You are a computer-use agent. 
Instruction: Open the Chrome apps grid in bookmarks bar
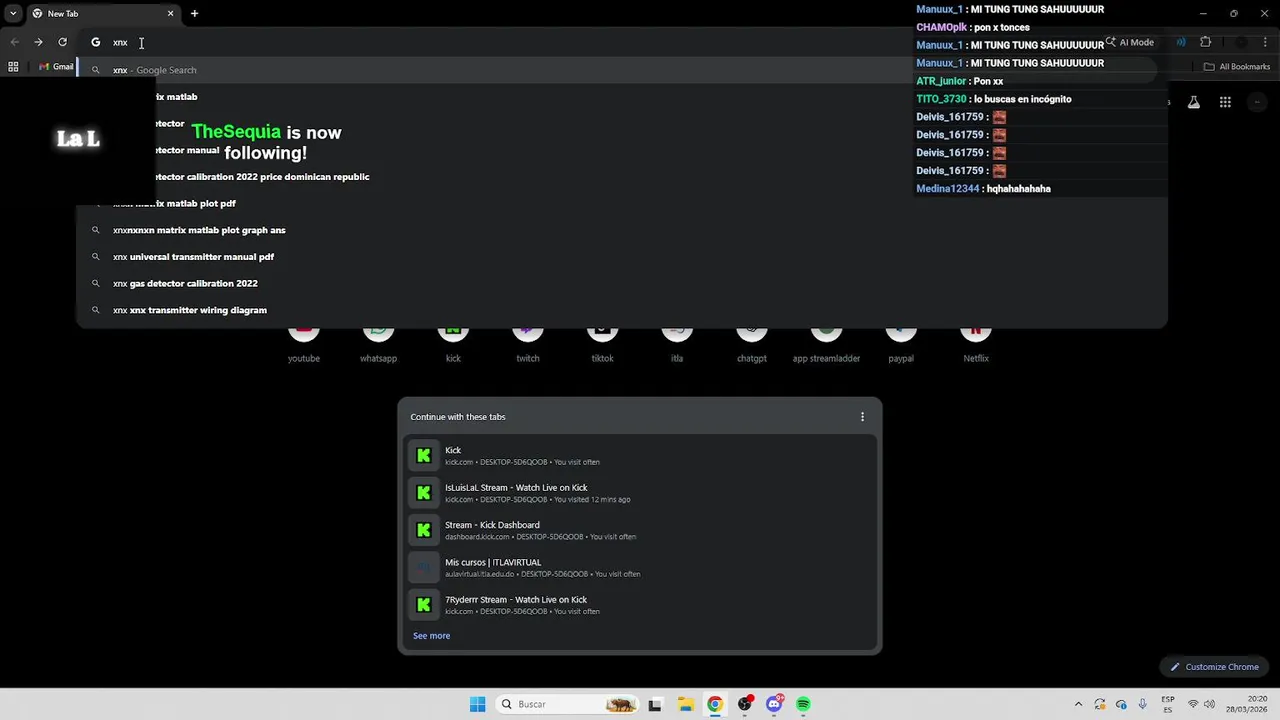pos(13,67)
